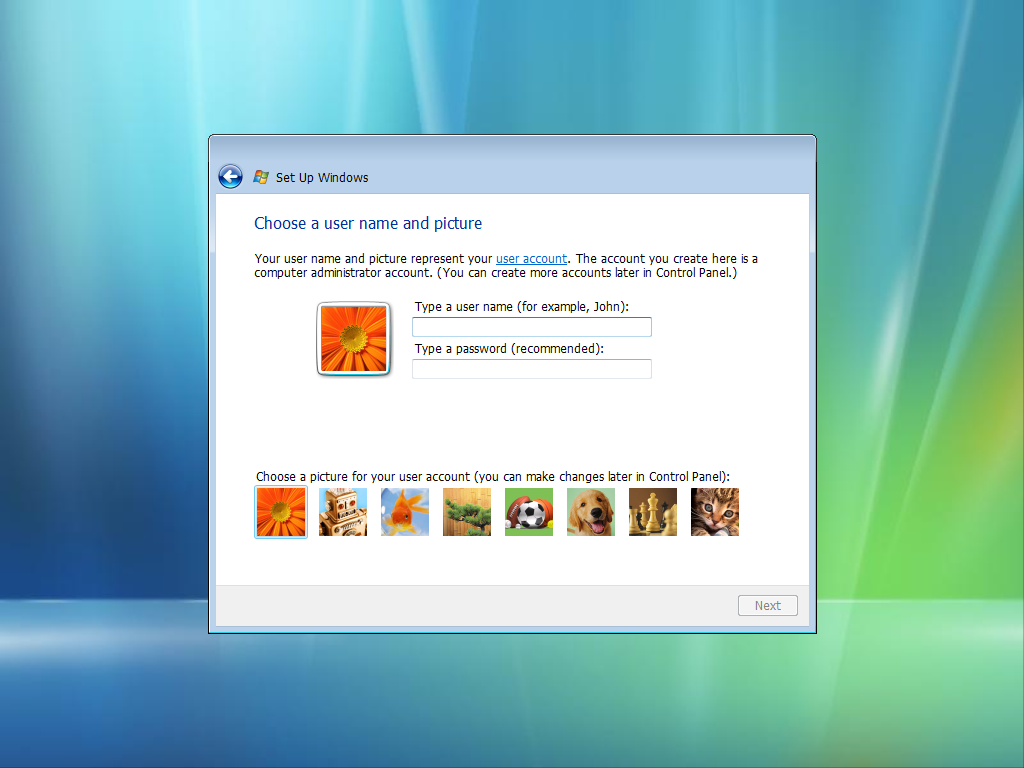The height and width of the screenshot is (768, 1024).
Task: Click the 'Type a user name (for example, John):' label
Action: 522,307
